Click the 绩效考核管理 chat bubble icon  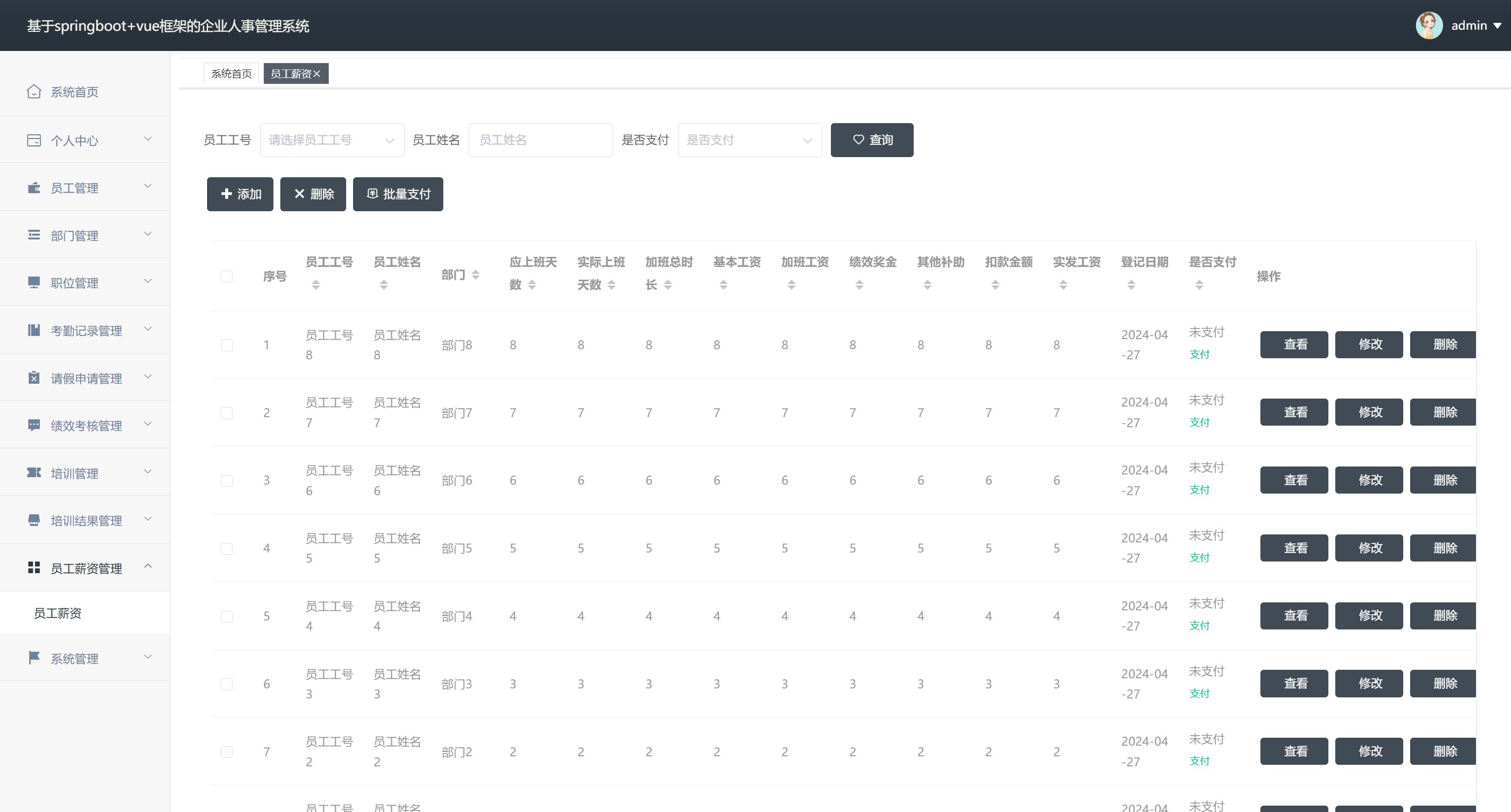pos(34,425)
